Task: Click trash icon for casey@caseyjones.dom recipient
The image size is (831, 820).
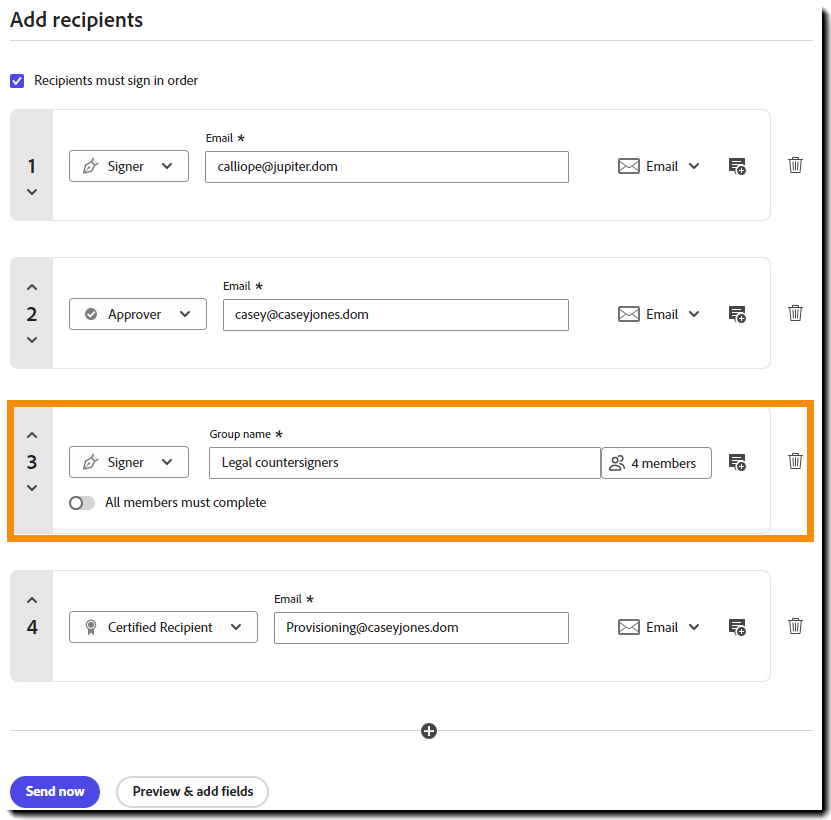Action: coord(795,314)
